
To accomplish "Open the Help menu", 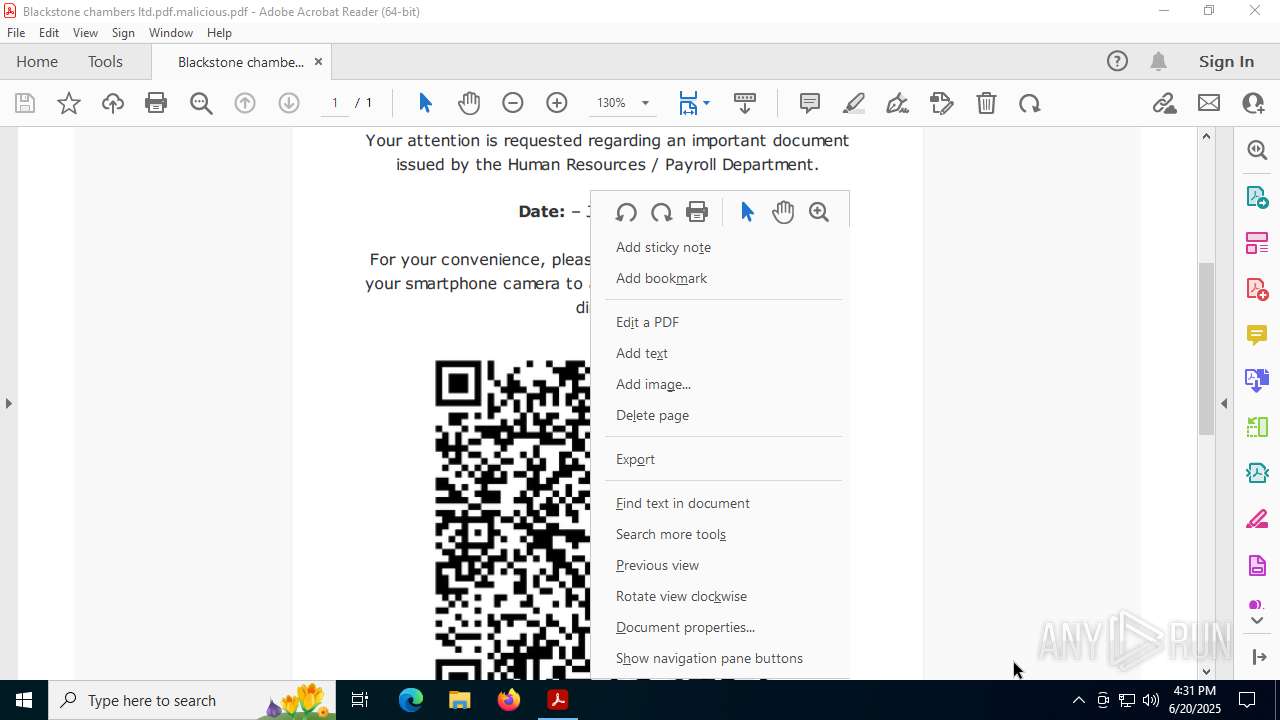I will tap(219, 32).
